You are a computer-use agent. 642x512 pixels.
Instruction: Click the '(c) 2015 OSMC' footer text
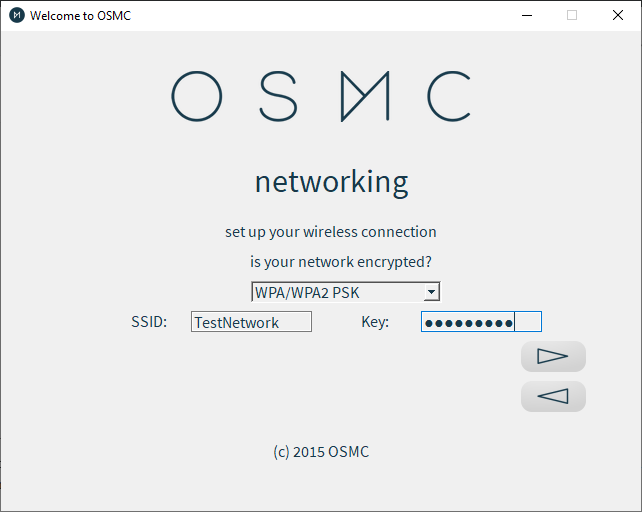tap(321, 452)
